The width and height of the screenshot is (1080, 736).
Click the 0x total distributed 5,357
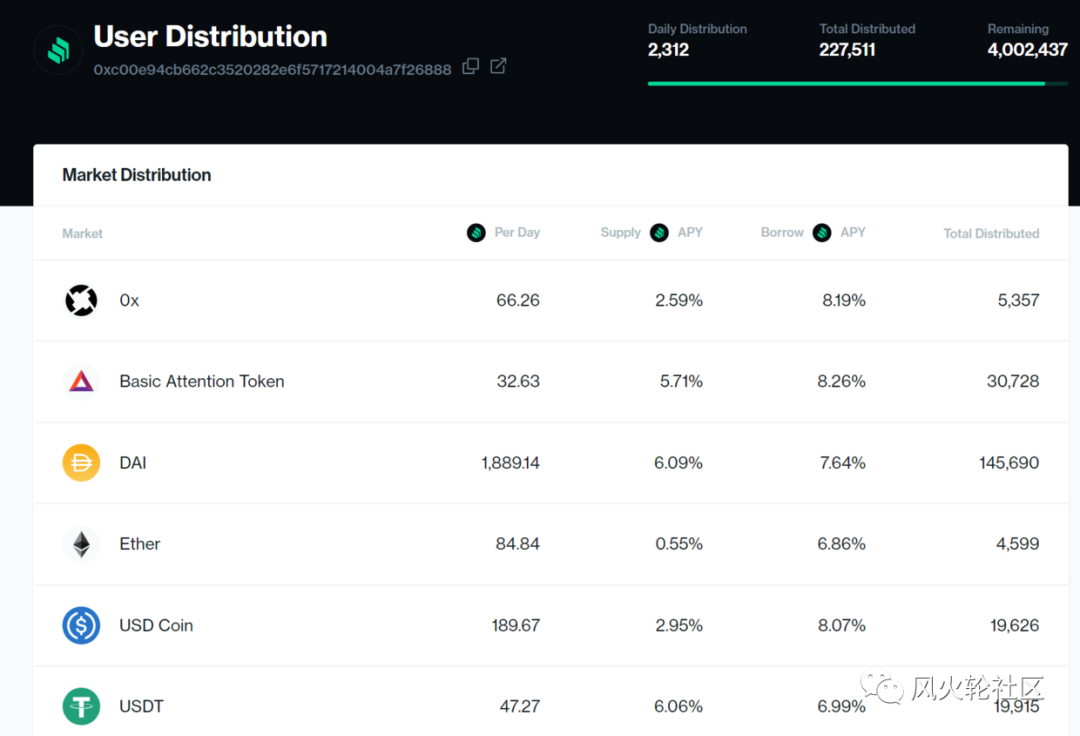pos(1018,300)
